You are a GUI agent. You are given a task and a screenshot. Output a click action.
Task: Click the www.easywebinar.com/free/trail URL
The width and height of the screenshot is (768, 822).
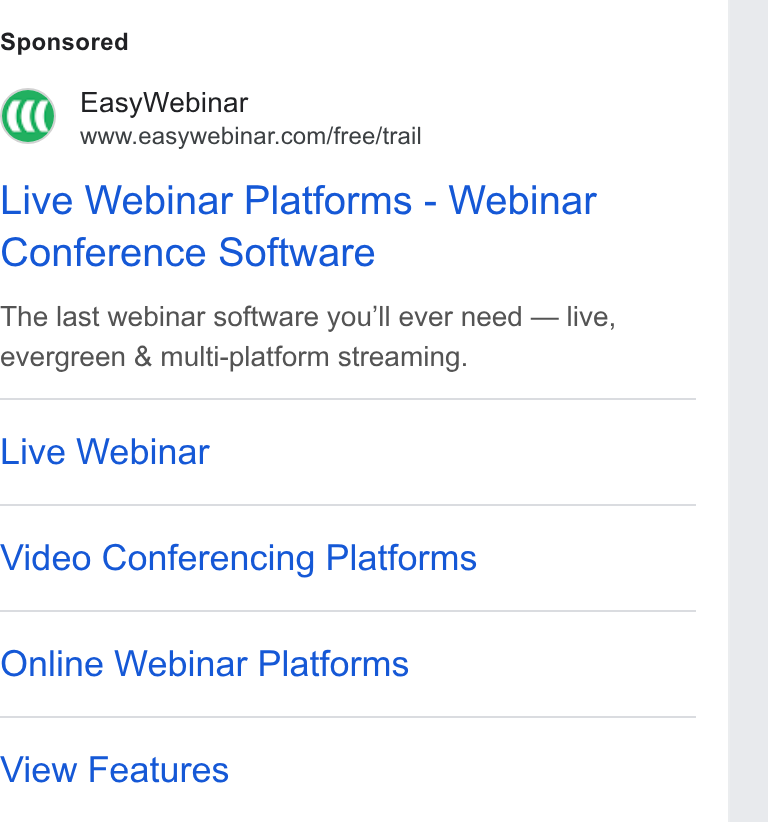[251, 136]
